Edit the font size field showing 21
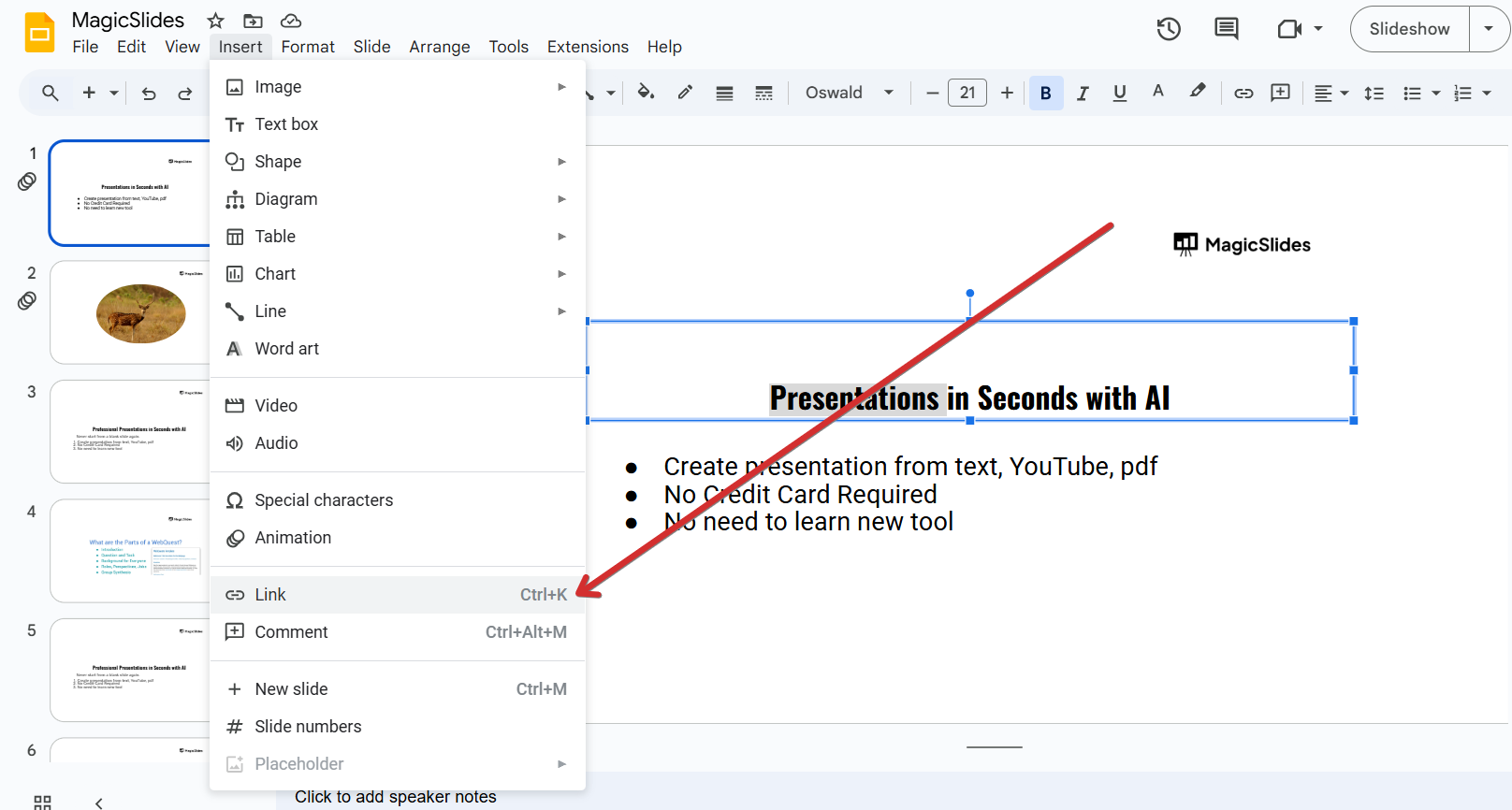The image size is (1512, 810). pos(967,93)
